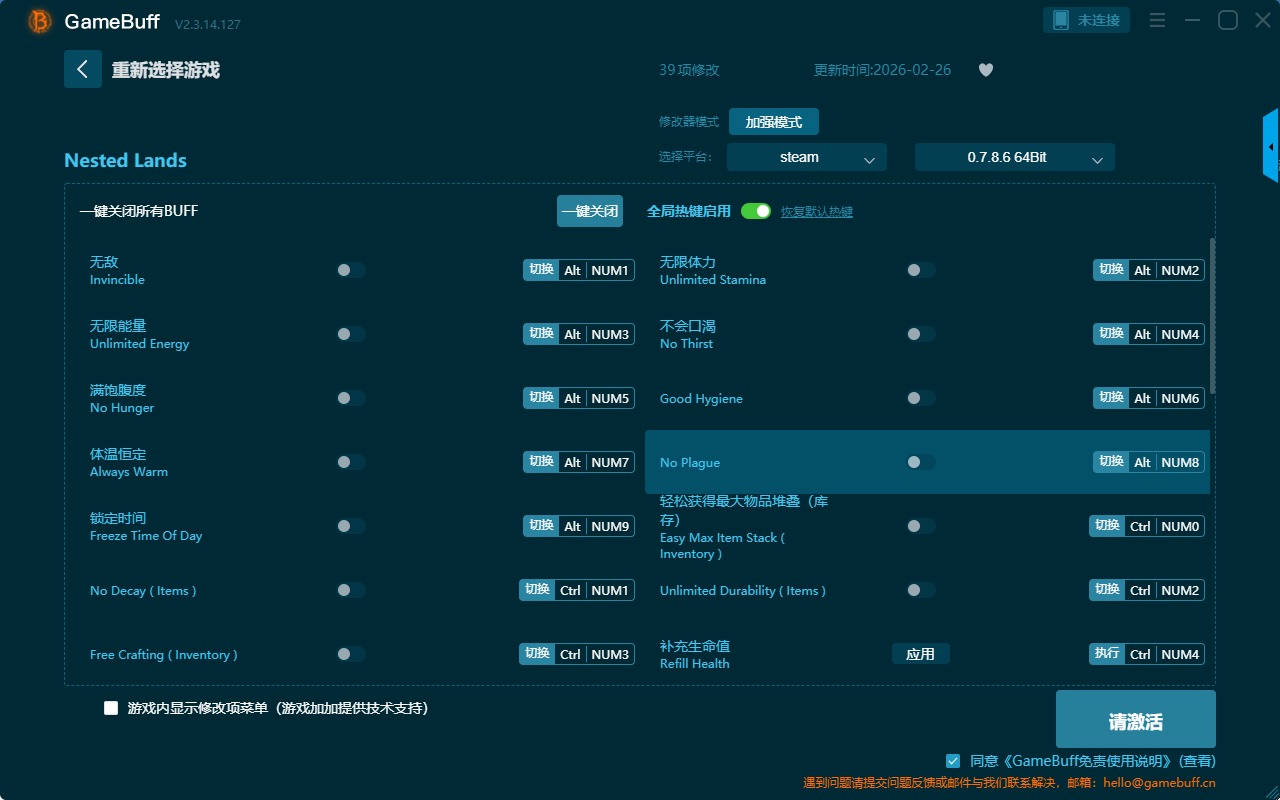Screen dimensions: 1280x800
Task: Turn off global hotkey toggle
Action: point(756,211)
